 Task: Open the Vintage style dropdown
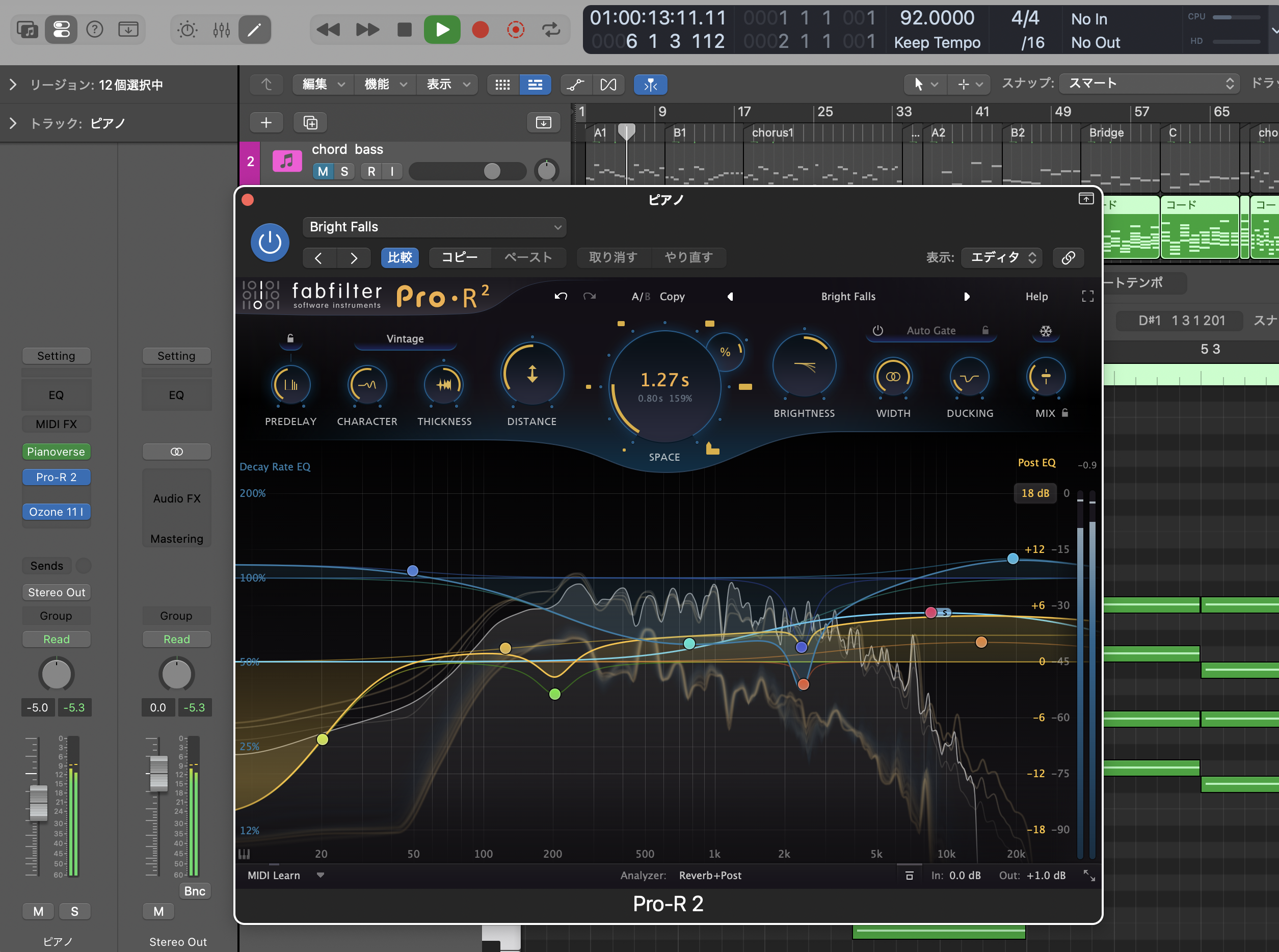pyautogui.click(x=405, y=339)
